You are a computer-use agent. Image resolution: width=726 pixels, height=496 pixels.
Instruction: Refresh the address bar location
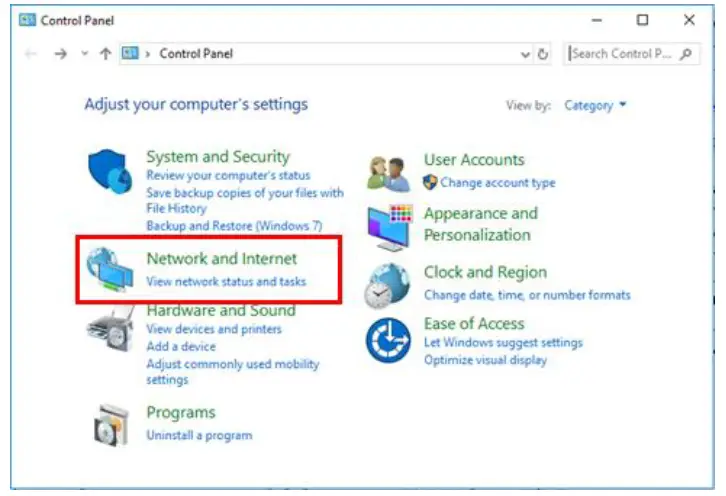coord(544,54)
